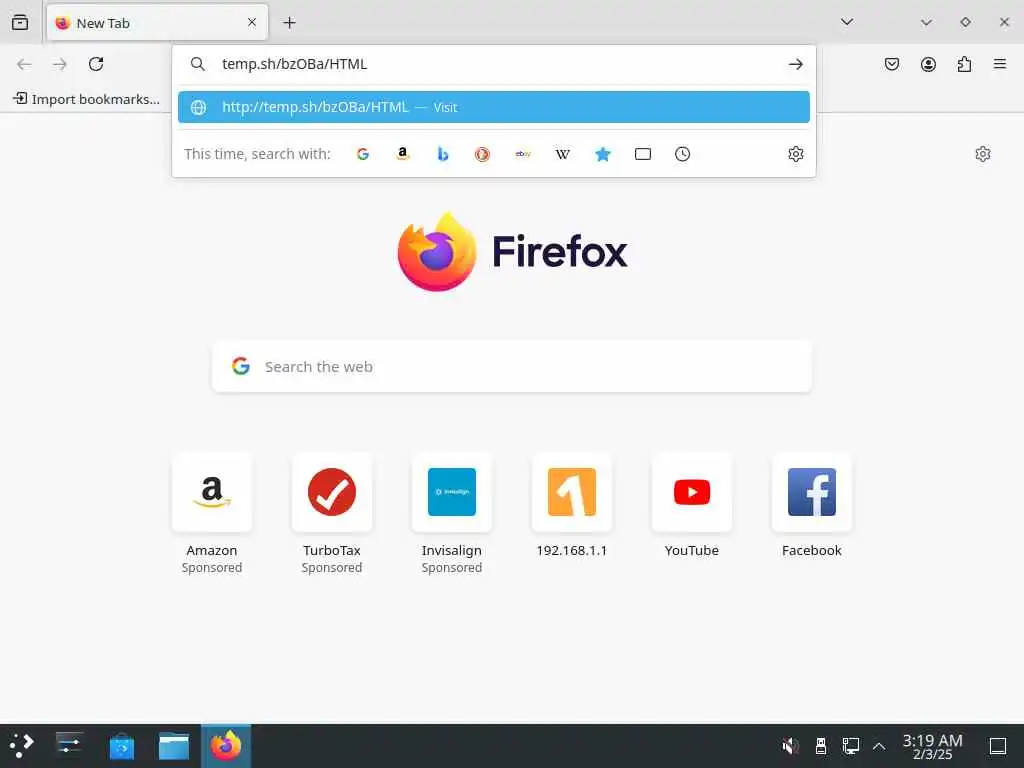Search this time with Bing
Image resolution: width=1024 pixels, height=768 pixels.
(443, 154)
